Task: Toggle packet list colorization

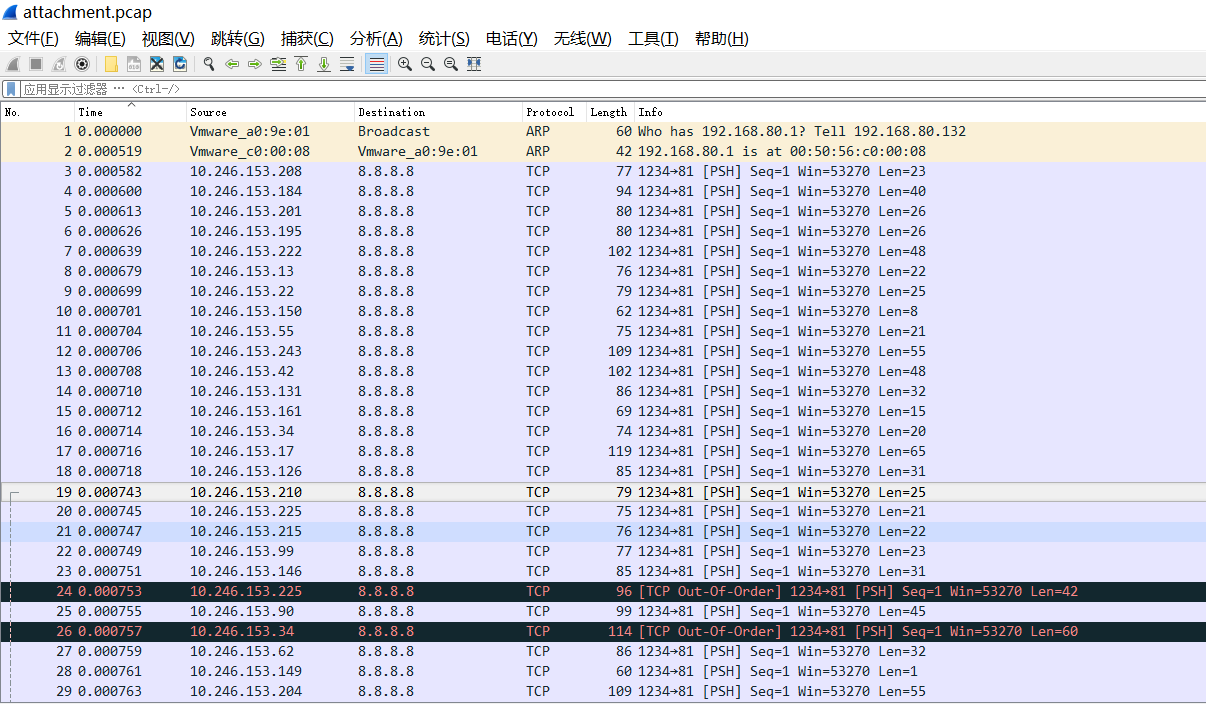Action: [x=377, y=64]
